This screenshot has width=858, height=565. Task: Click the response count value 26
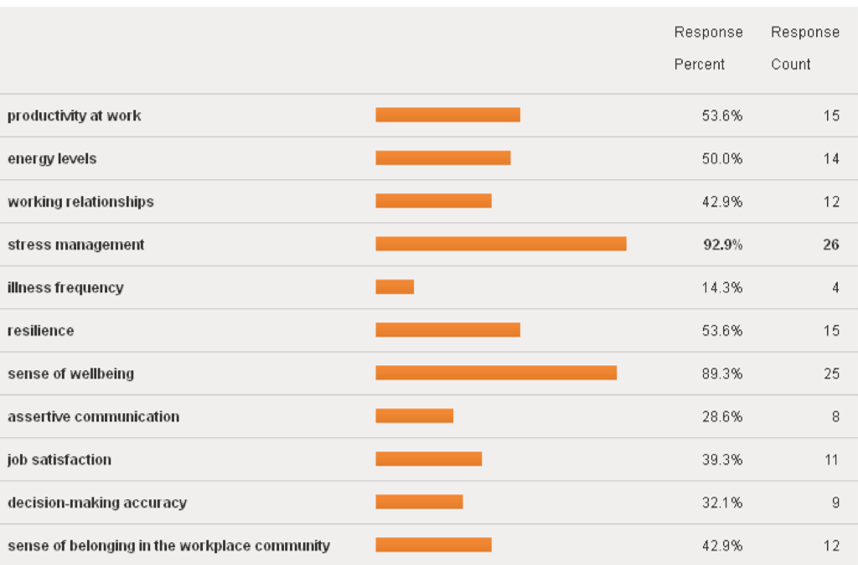pyautogui.click(x=831, y=245)
